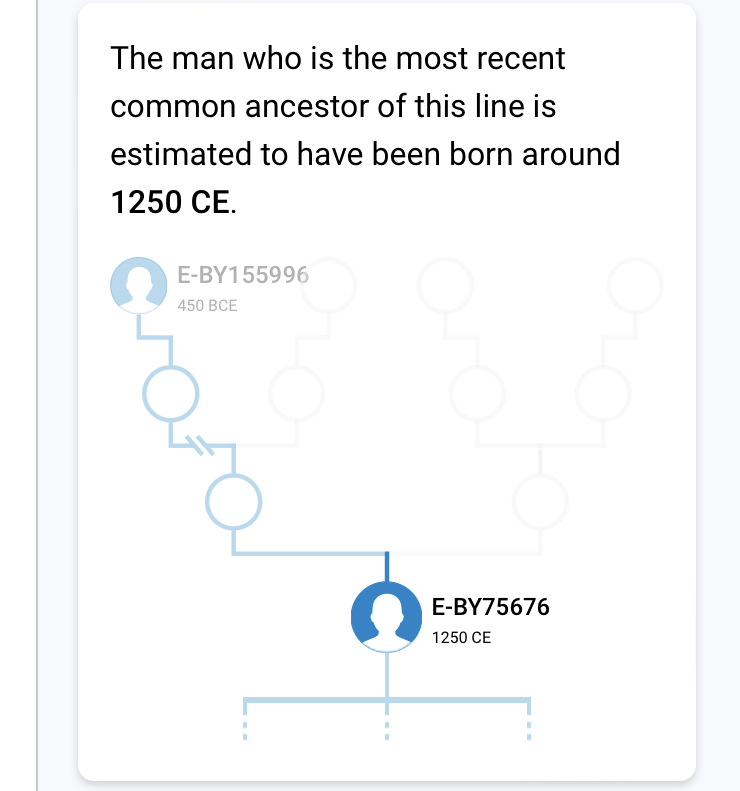Click the faded third top-row circle node
The width and height of the screenshot is (740, 791).
pos(445,286)
